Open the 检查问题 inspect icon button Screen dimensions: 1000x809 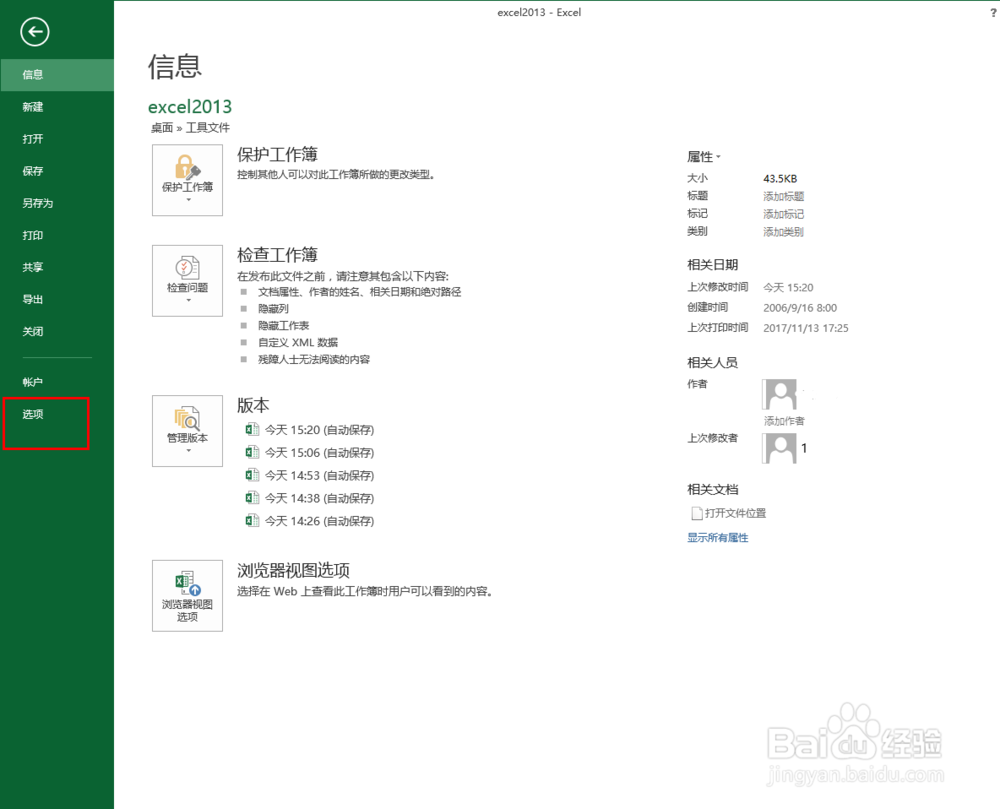[x=188, y=281]
